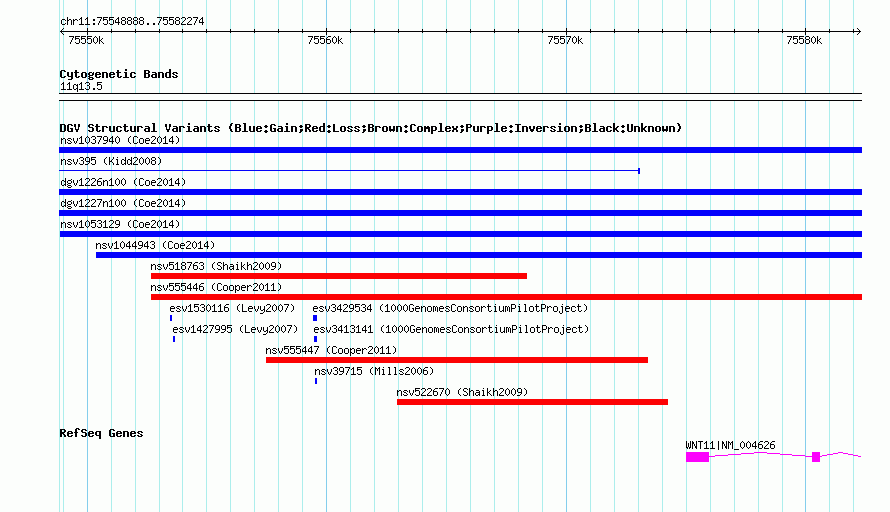Click the nsv1053129 (Coe2014) label

120,224
